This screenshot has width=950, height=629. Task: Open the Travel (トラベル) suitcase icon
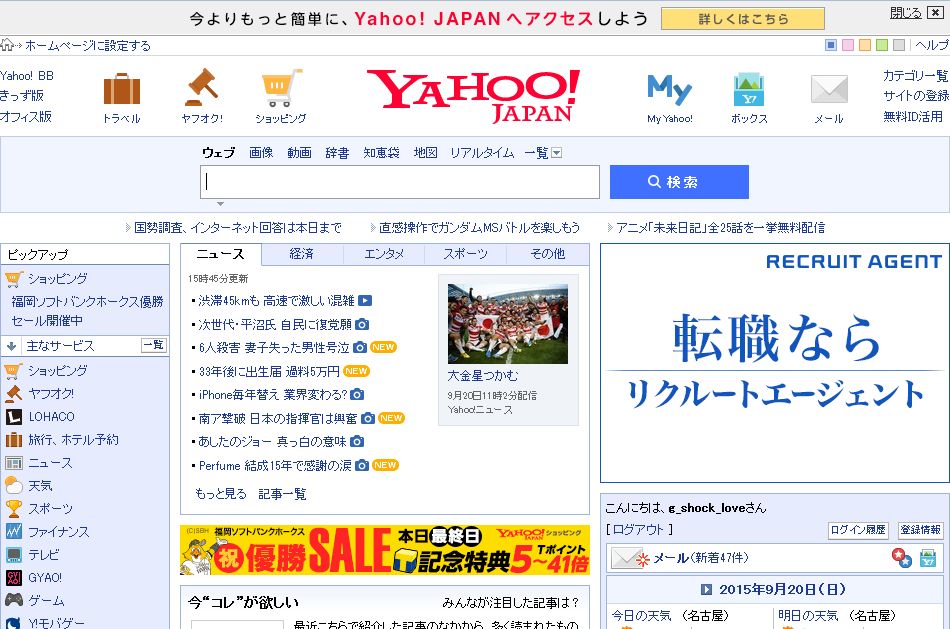pos(122,89)
